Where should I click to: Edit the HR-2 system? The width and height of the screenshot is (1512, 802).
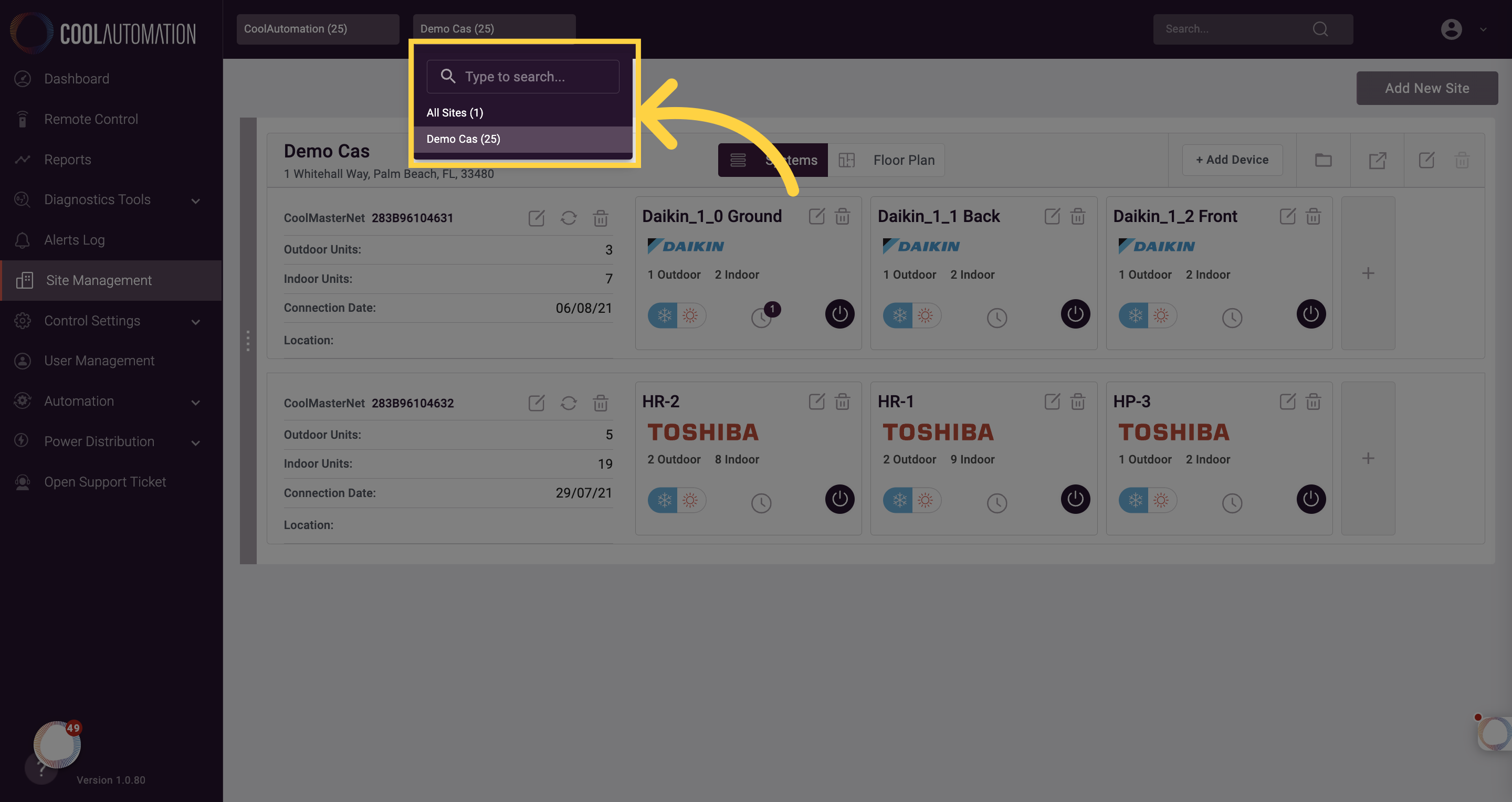[816, 402]
